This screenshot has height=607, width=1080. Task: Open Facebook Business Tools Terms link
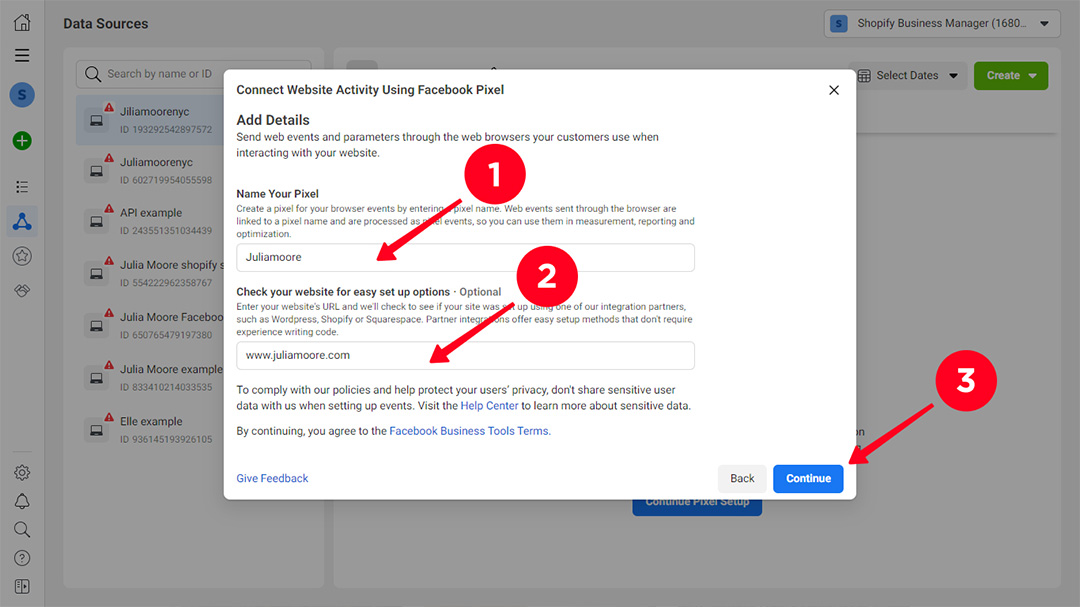pyautogui.click(x=470, y=431)
